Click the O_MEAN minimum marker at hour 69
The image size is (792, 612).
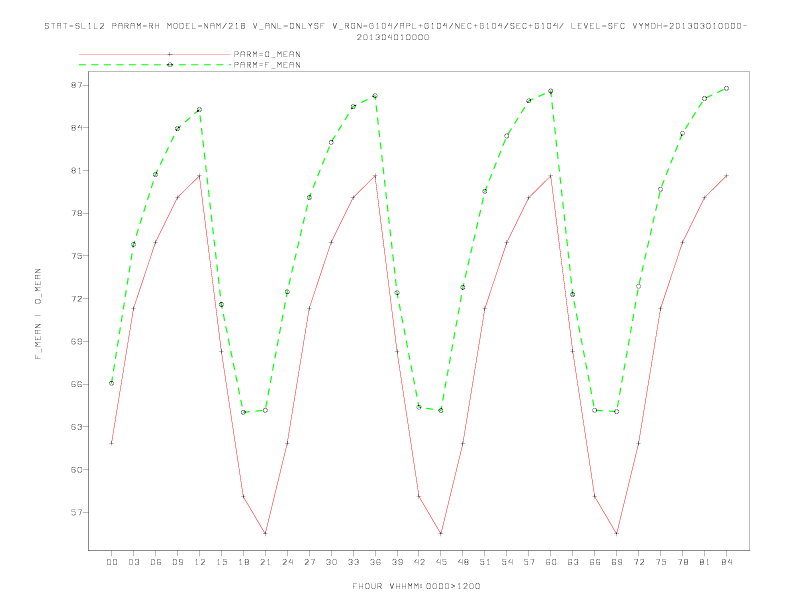[617, 533]
